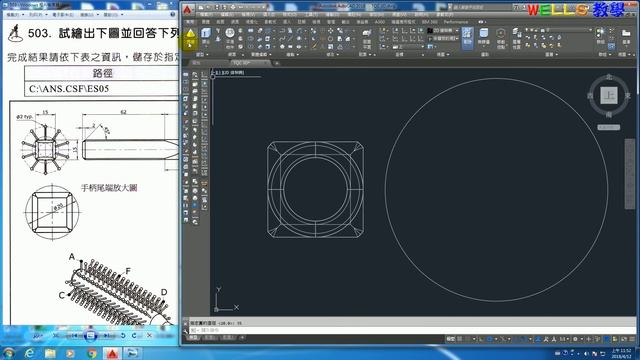640x360 pixels.
Task: Rotate image counterclockwise in Photo Viewer
Action: click(123, 336)
